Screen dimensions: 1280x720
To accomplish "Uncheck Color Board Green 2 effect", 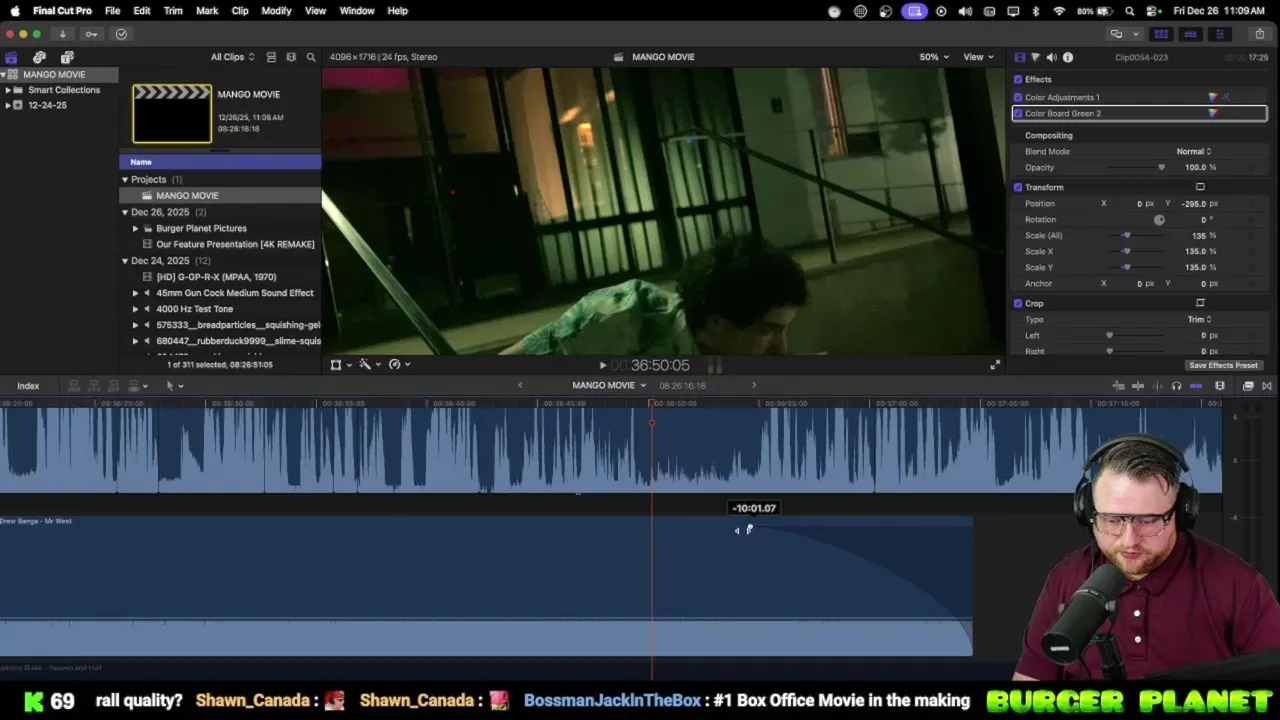I will 1018,113.
